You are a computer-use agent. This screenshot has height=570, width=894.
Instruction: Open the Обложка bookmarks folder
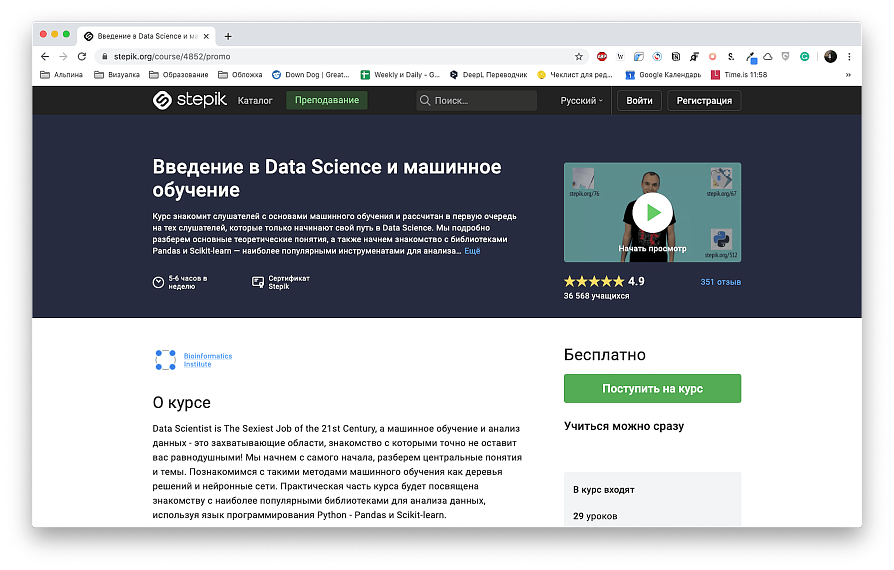coord(240,75)
